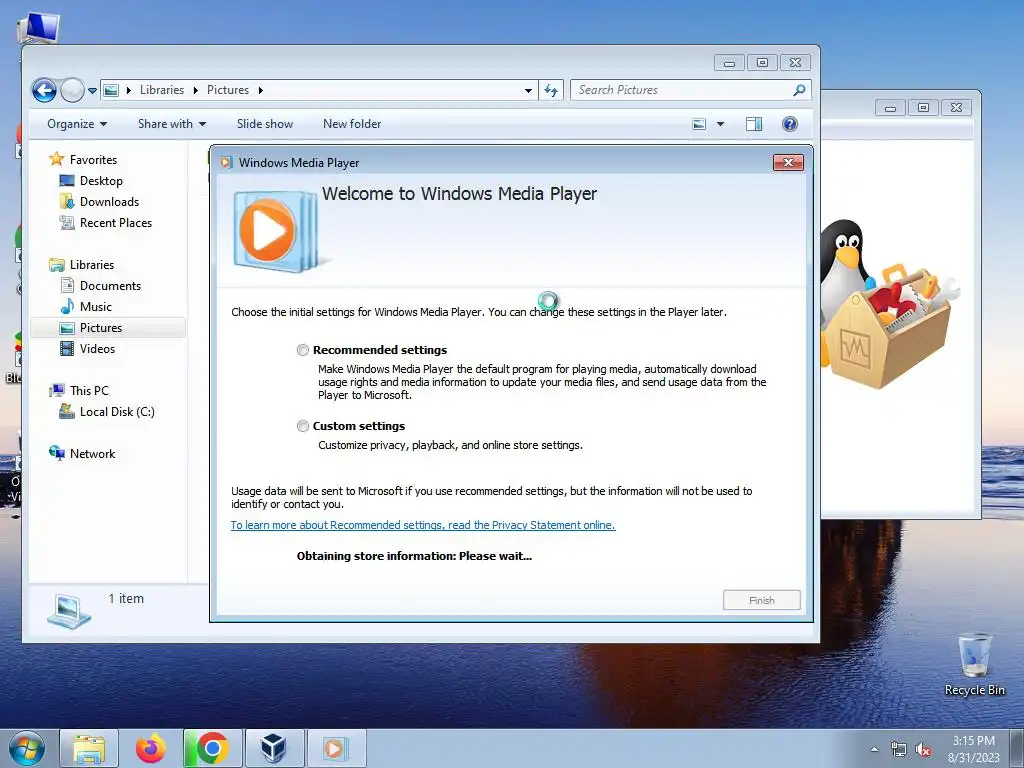Click the Local Disk drive icon
1024x768 pixels.
[67, 411]
